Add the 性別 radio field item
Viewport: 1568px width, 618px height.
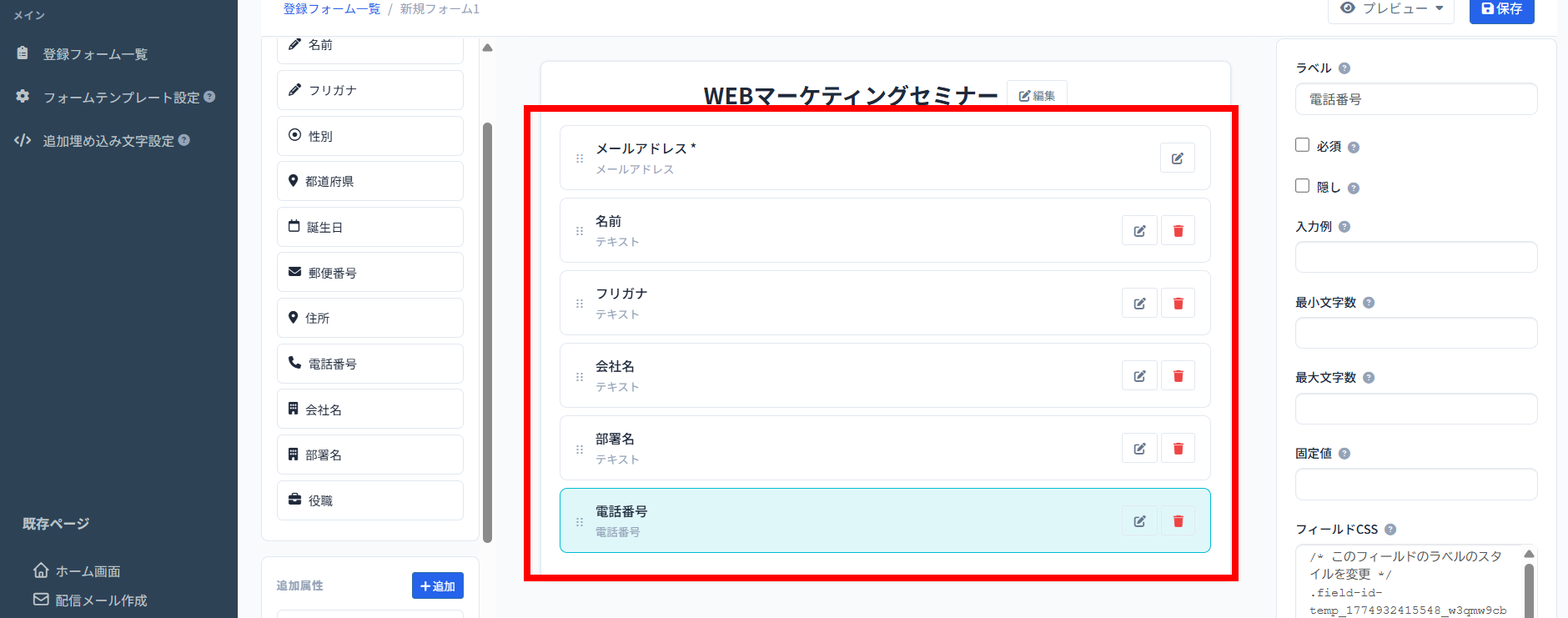pos(370,136)
